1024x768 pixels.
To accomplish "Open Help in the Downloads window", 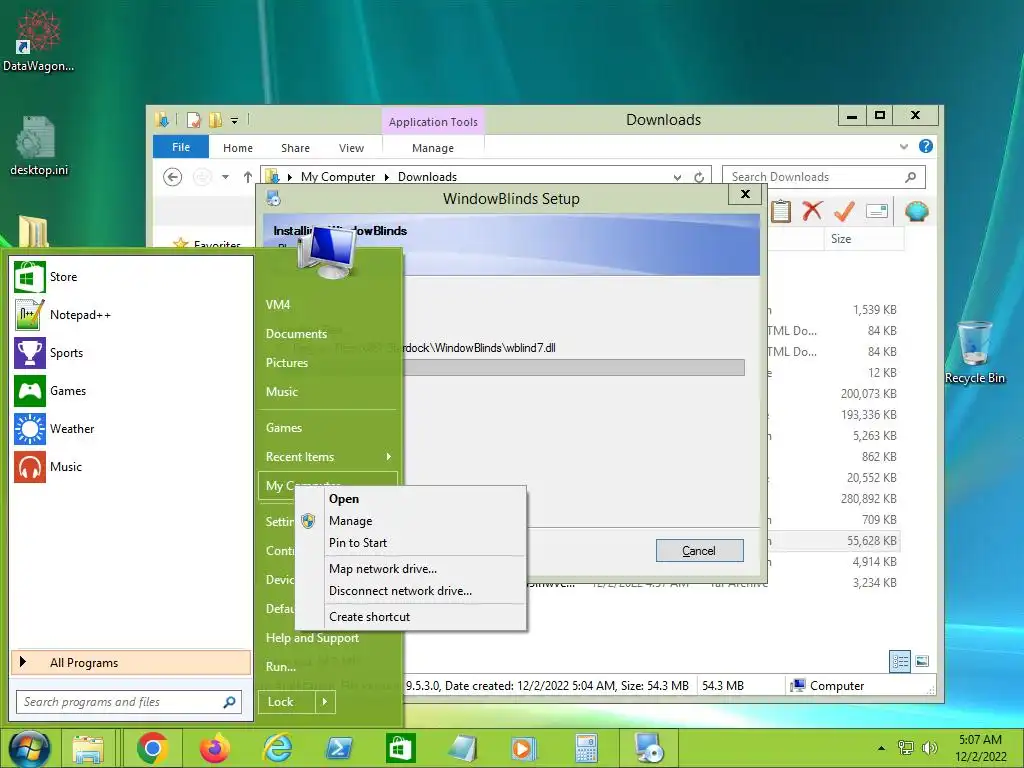I will [x=925, y=146].
